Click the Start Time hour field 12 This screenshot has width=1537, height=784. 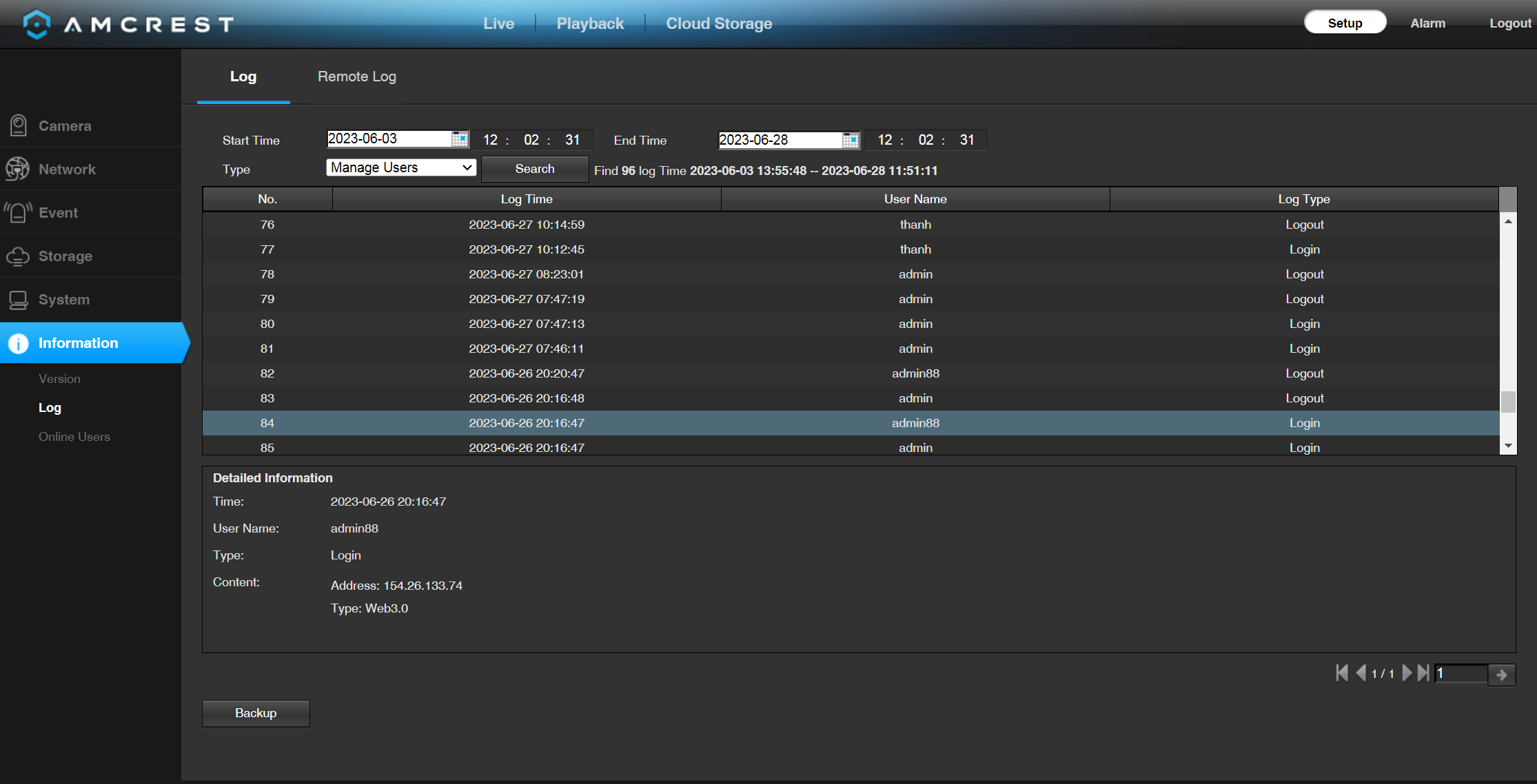pos(490,140)
